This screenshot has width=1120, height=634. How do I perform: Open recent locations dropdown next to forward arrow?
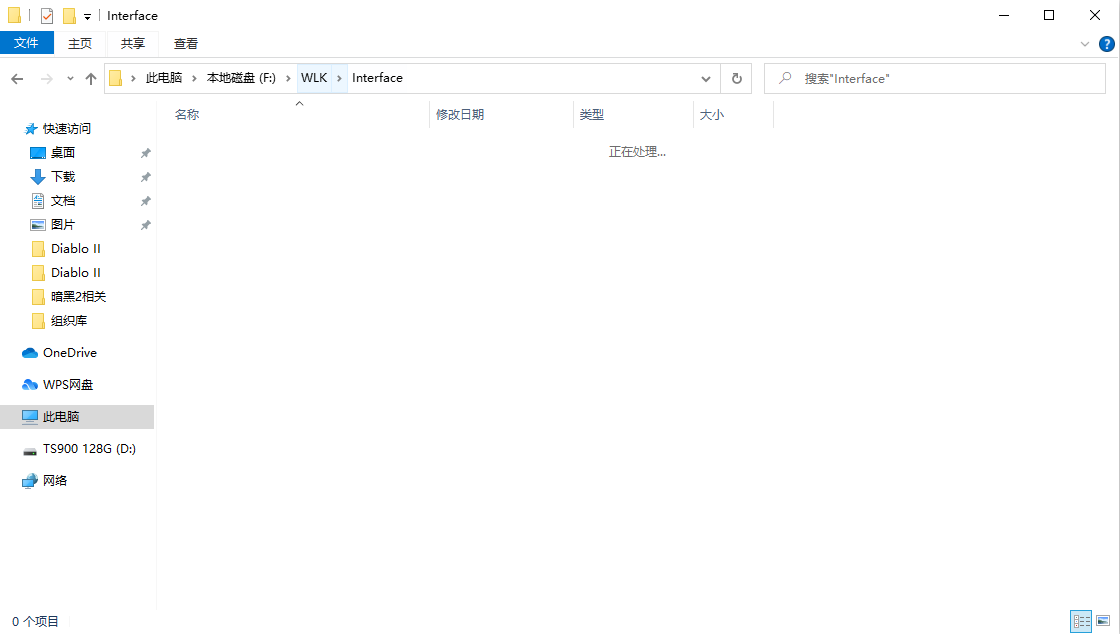pyautogui.click(x=69, y=78)
